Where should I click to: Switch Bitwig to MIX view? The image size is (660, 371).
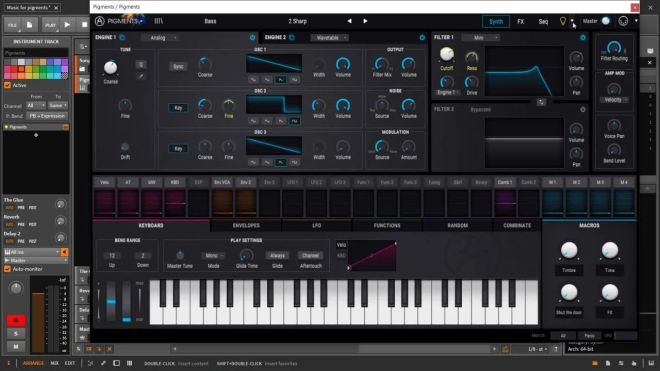55,363
